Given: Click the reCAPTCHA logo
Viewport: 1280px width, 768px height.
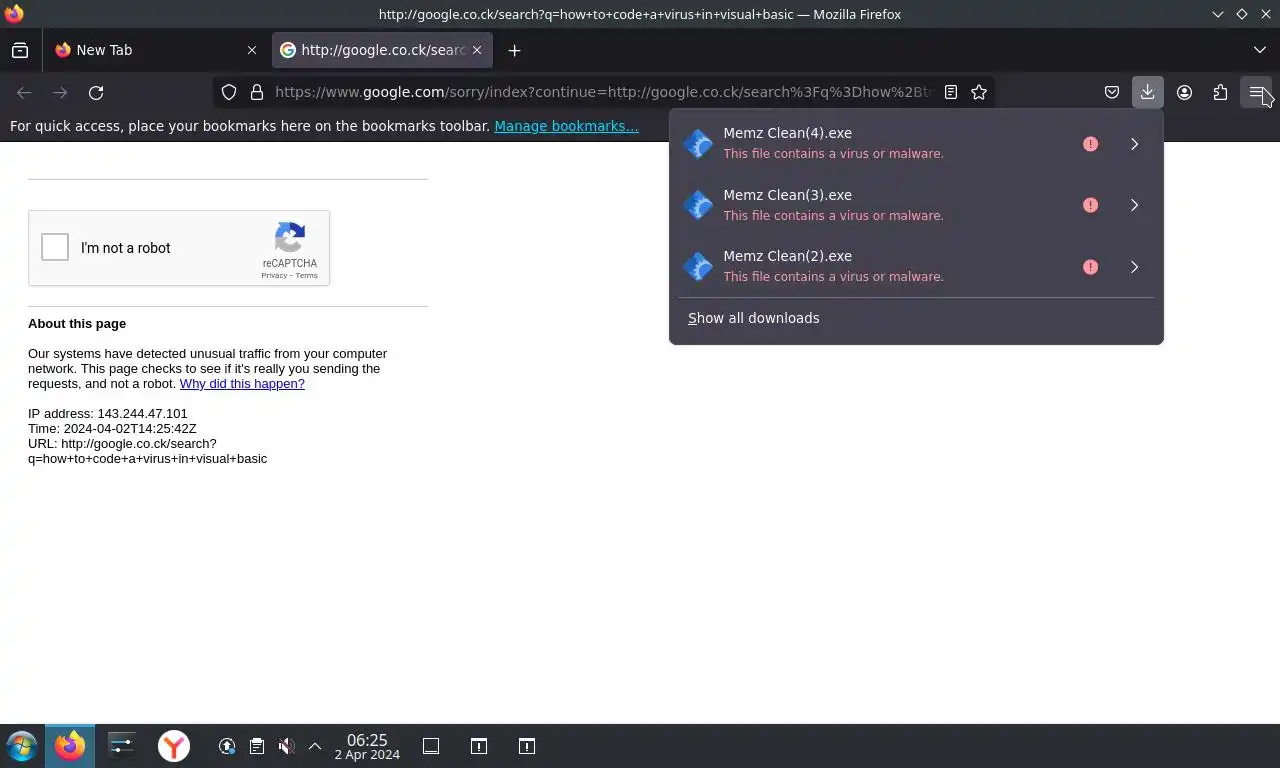Looking at the screenshot, I should [x=290, y=238].
